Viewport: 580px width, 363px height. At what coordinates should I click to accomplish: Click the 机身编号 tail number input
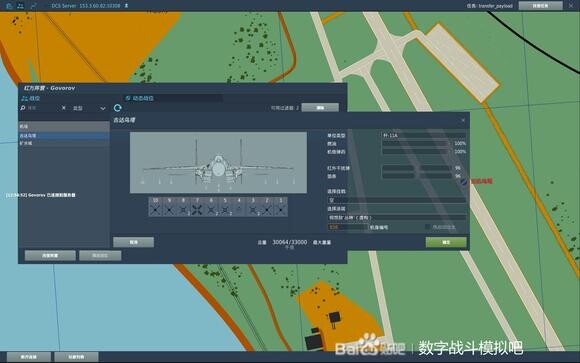point(347,227)
